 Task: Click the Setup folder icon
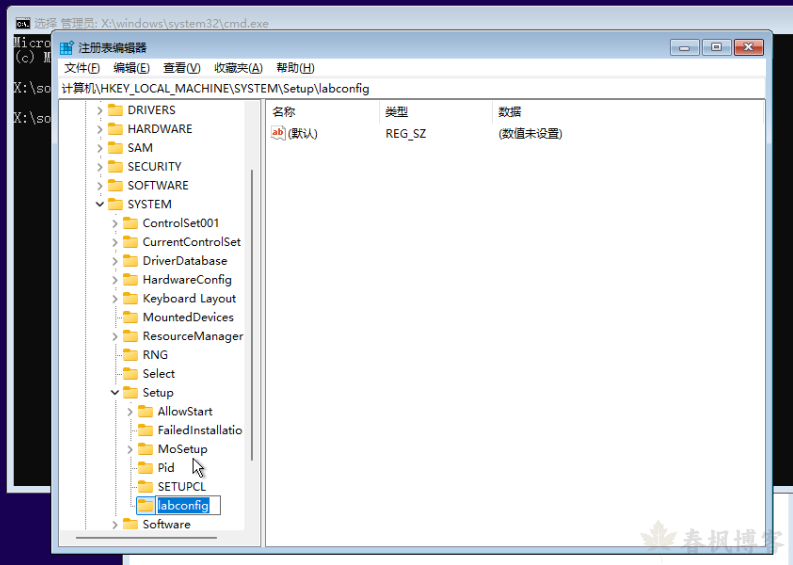tap(130, 392)
